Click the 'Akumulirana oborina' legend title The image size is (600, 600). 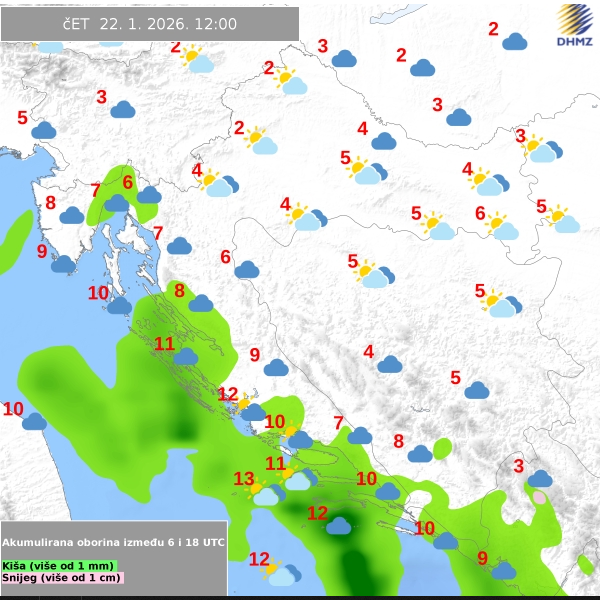coord(113,542)
